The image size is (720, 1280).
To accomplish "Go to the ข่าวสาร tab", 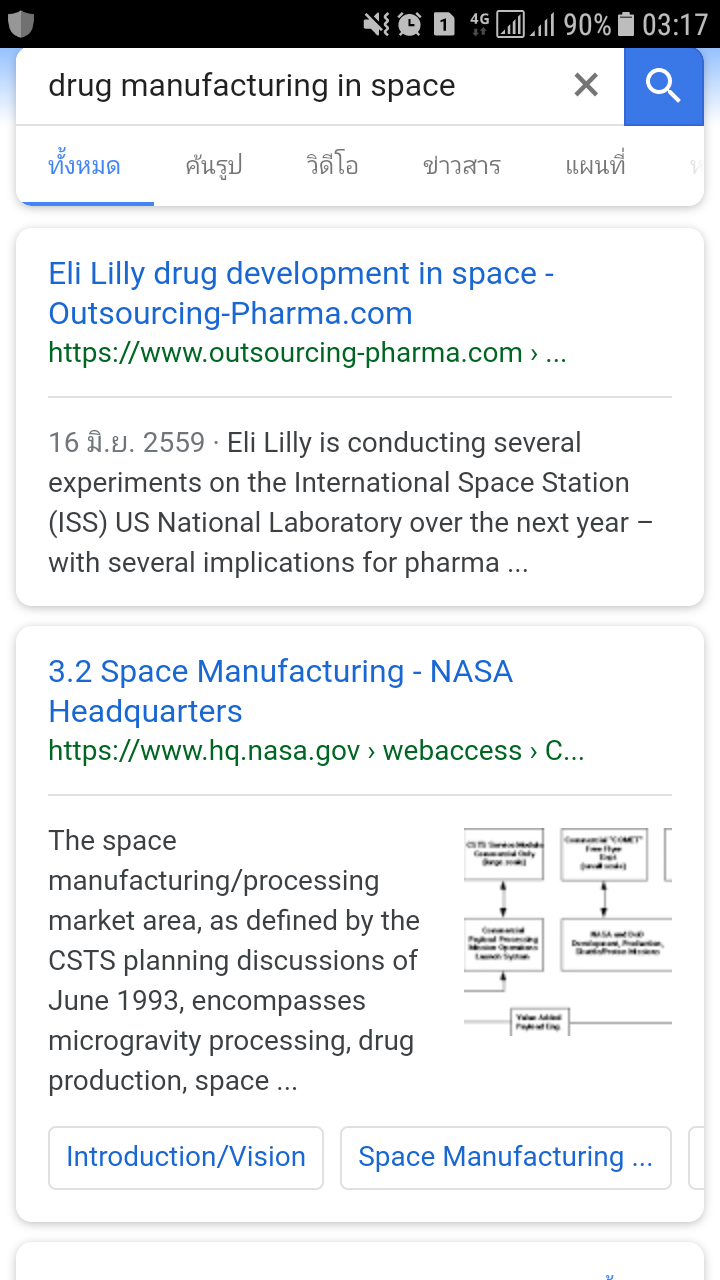I will [461, 166].
